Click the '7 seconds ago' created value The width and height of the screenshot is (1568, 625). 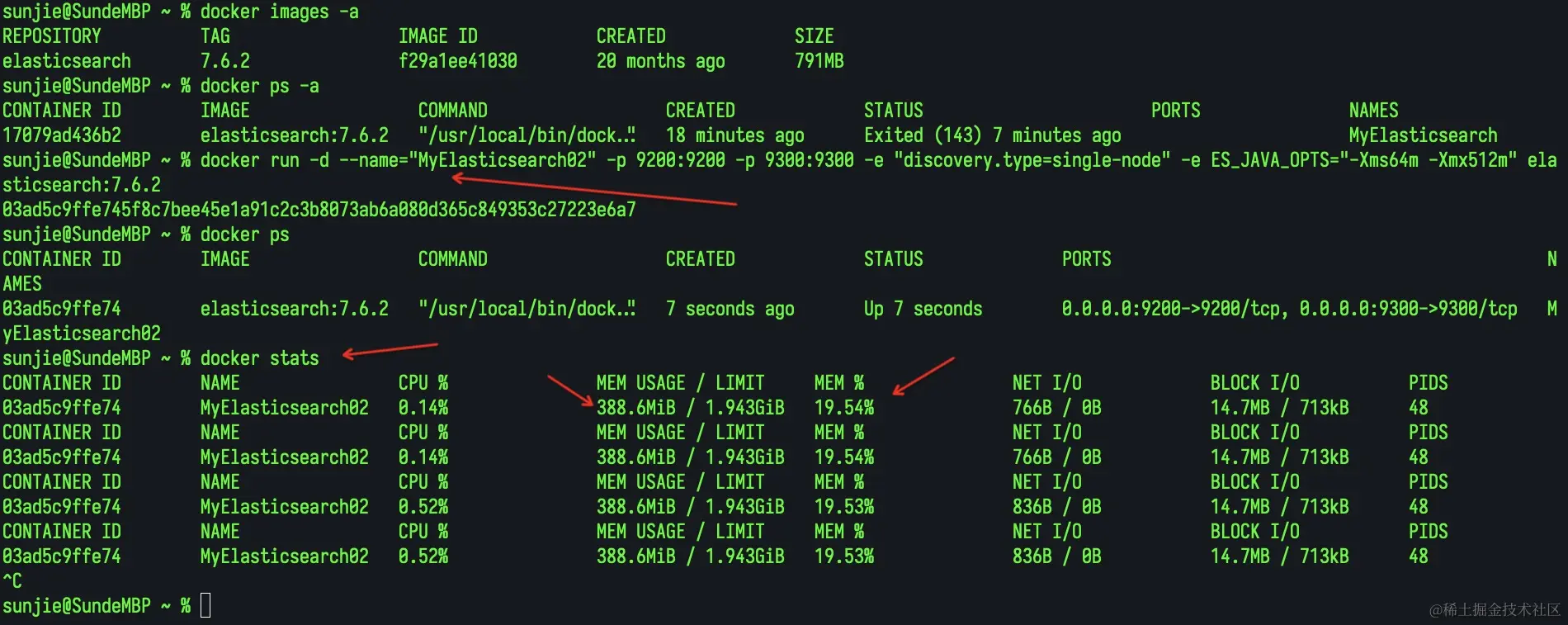[x=730, y=309]
